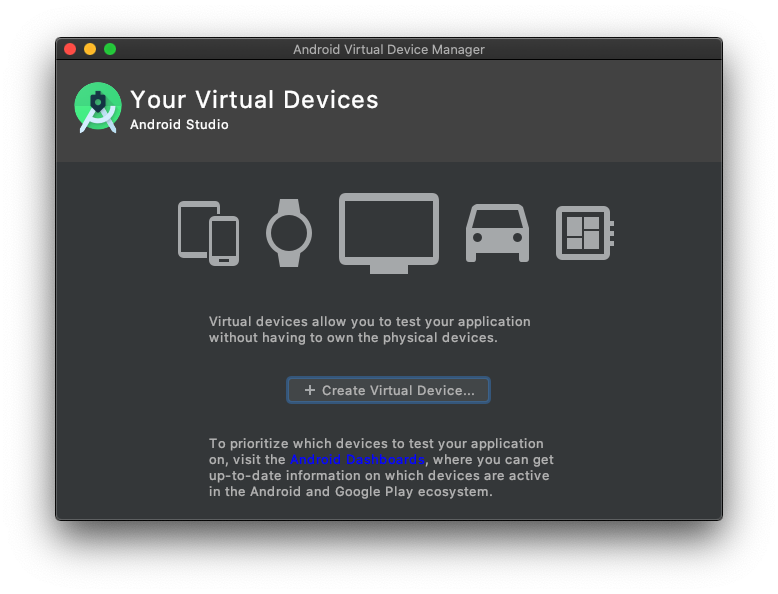Close the Android Virtual Device Manager window
The height and width of the screenshot is (594, 778).
coord(70,49)
